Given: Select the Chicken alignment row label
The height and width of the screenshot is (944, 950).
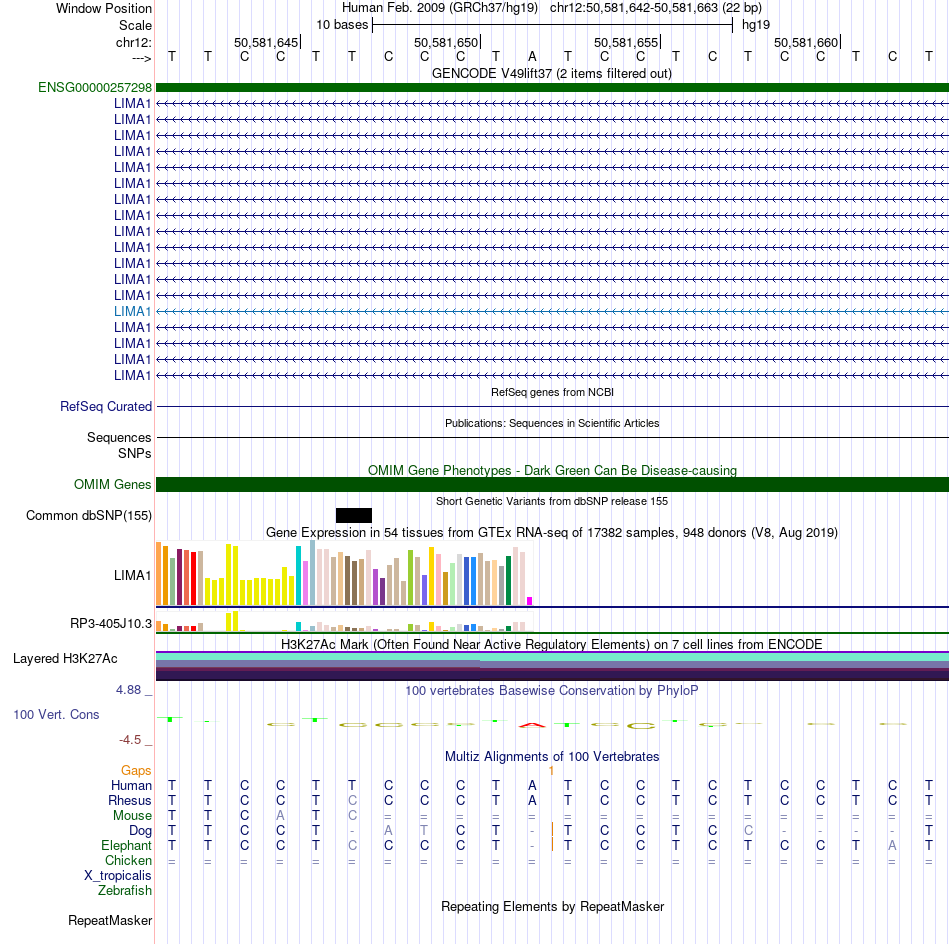Looking at the screenshot, I should click(x=128, y=860).
